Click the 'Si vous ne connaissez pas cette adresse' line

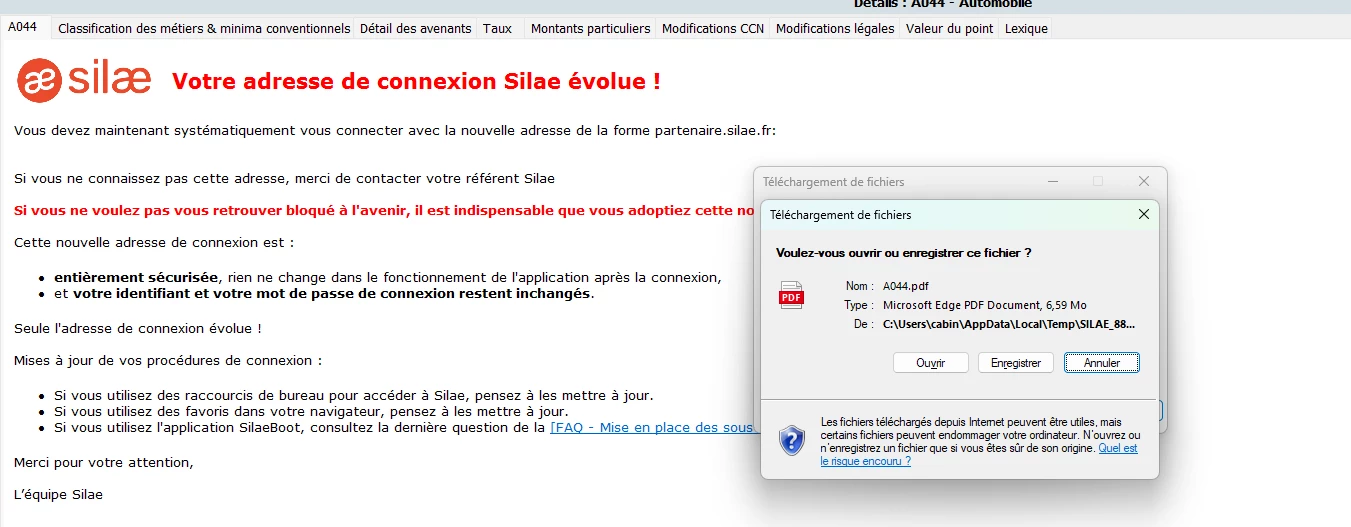284,178
